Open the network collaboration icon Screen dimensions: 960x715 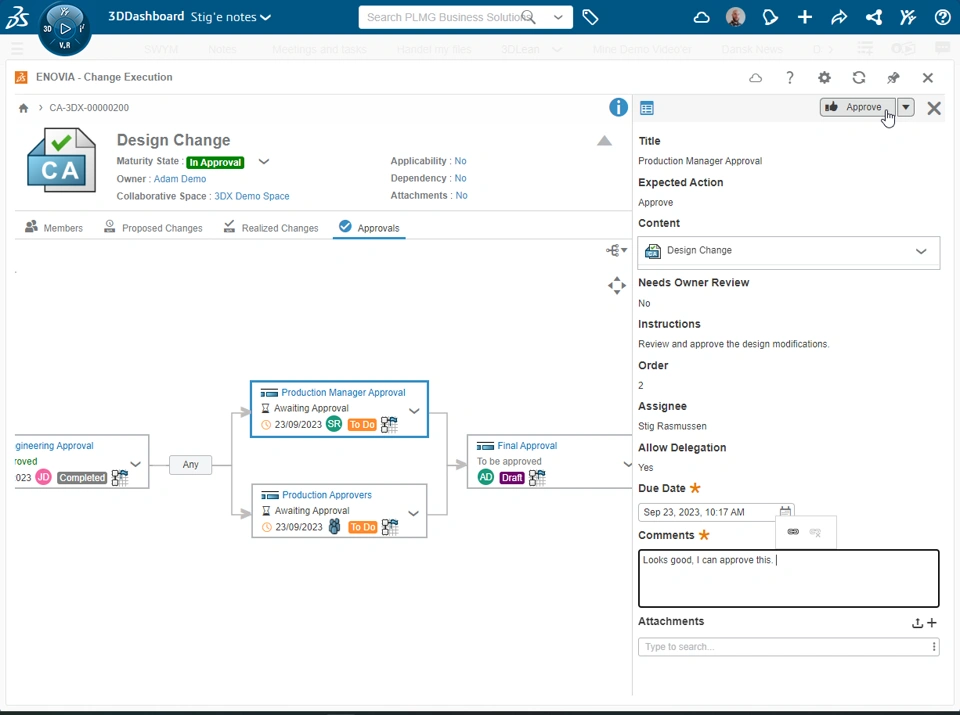coord(874,17)
